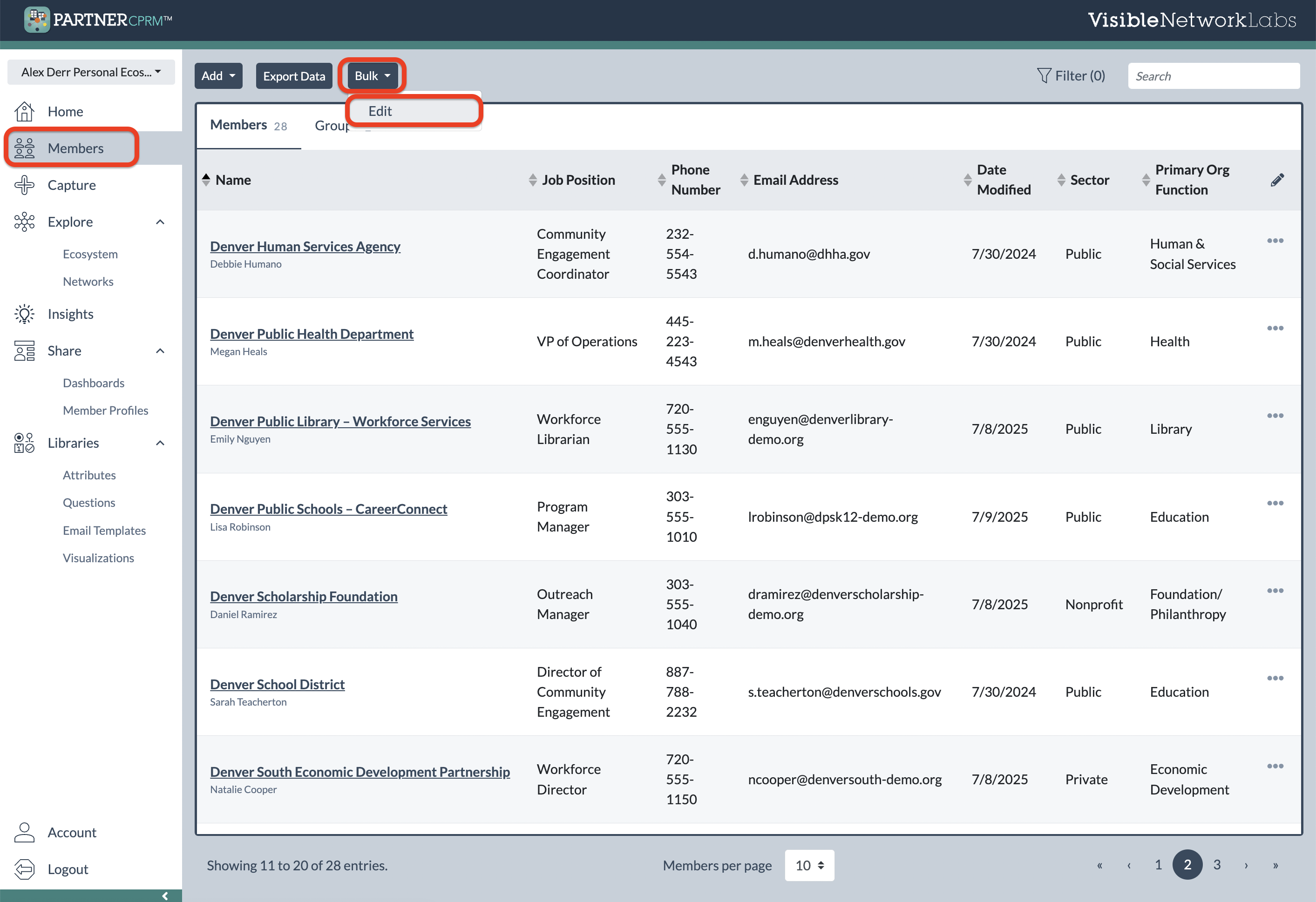1316x902 pixels.
Task: Open Denver Scholarship Foundation link
Action: (304, 596)
